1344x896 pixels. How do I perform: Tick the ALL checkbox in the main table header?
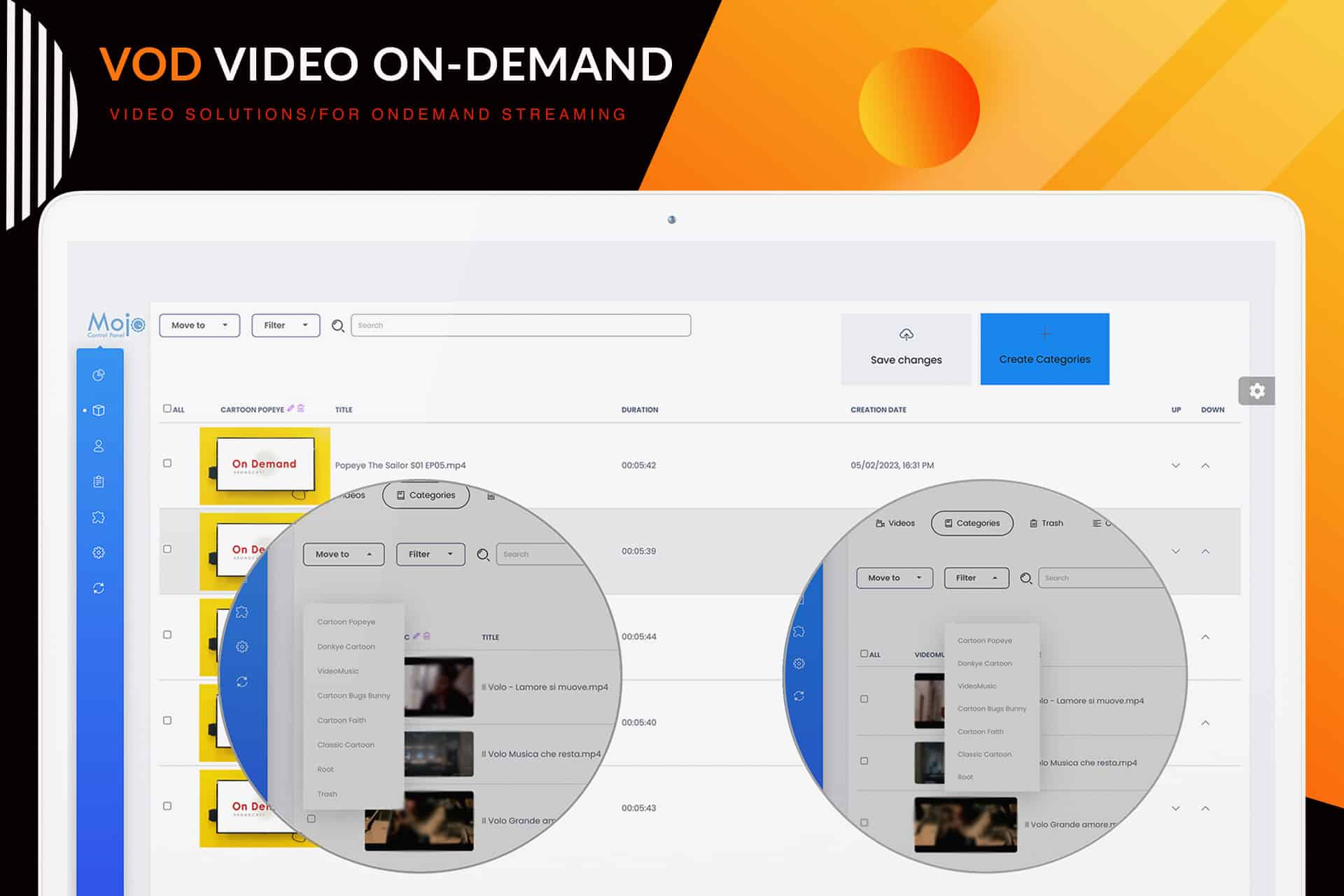pyautogui.click(x=167, y=408)
